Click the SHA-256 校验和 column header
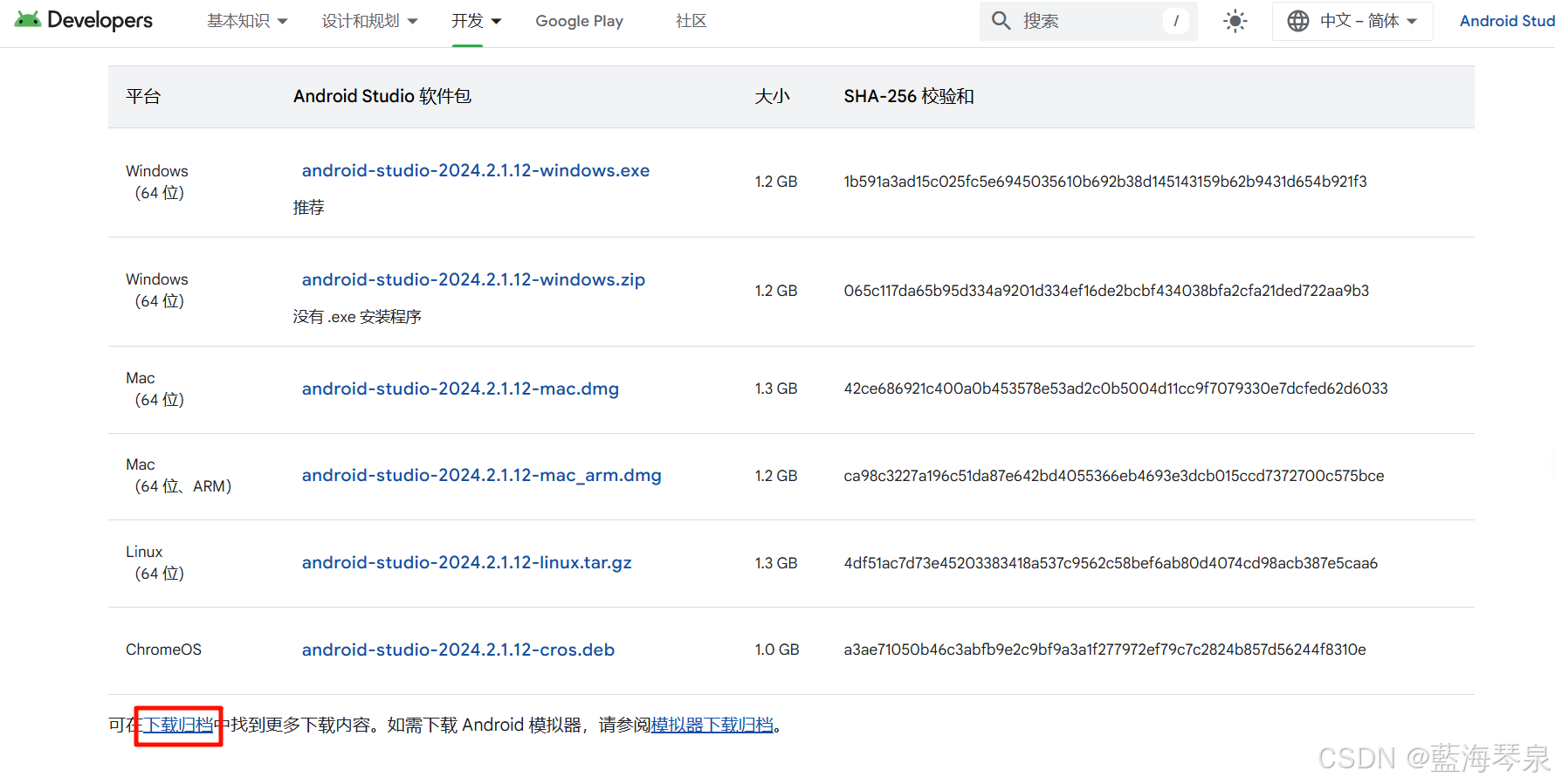The image size is (1555, 784). pyautogui.click(x=909, y=96)
